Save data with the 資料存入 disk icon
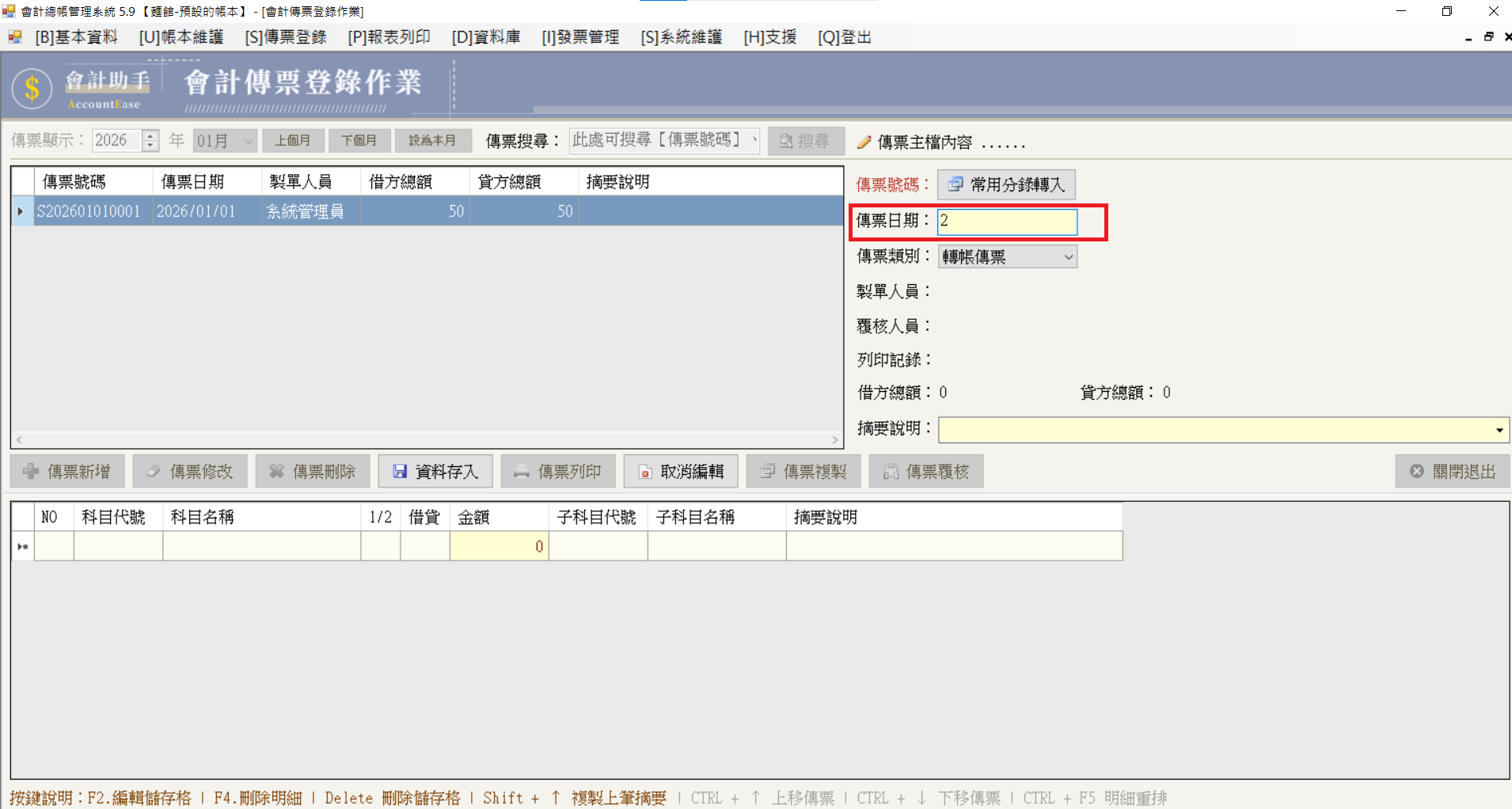This screenshot has width=1512, height=809. click(x=401, y=471)
